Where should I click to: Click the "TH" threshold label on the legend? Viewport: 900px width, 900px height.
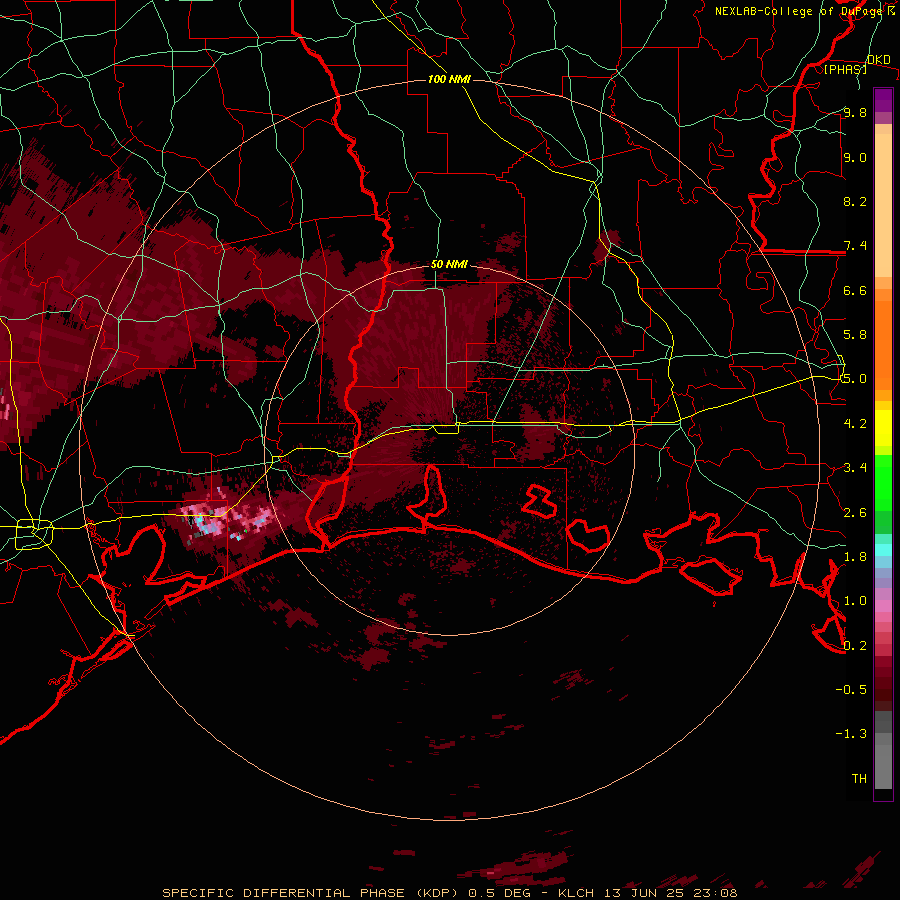pyautogui.click(x=859, y=779)
